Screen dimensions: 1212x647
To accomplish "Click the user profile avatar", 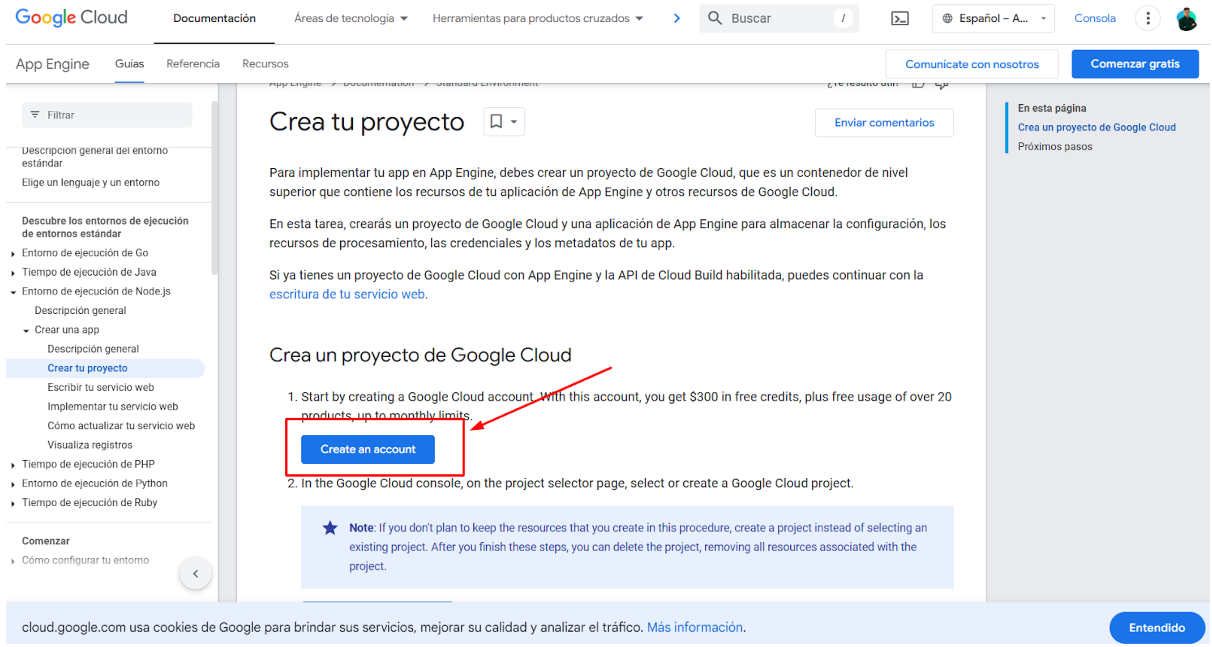I will click(1186, 18).
